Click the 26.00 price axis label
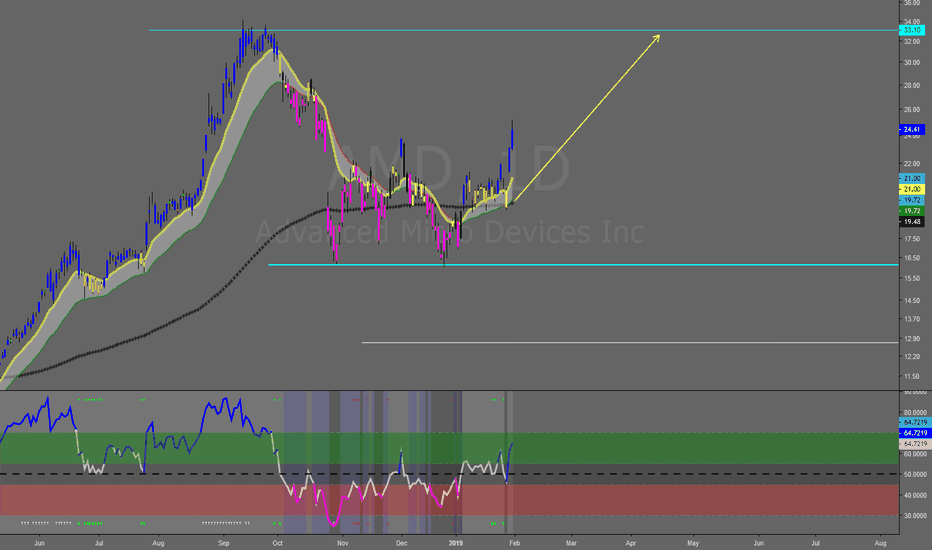 click(912, 110)
